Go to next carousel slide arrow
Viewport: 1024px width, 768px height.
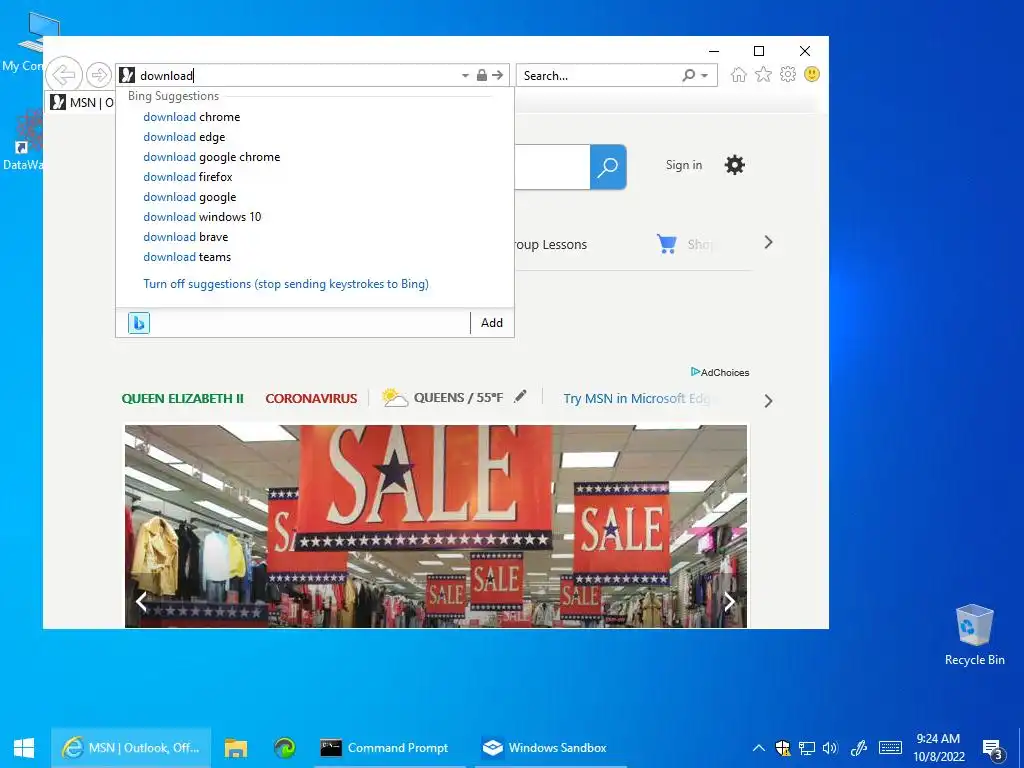tap(729, 601)
